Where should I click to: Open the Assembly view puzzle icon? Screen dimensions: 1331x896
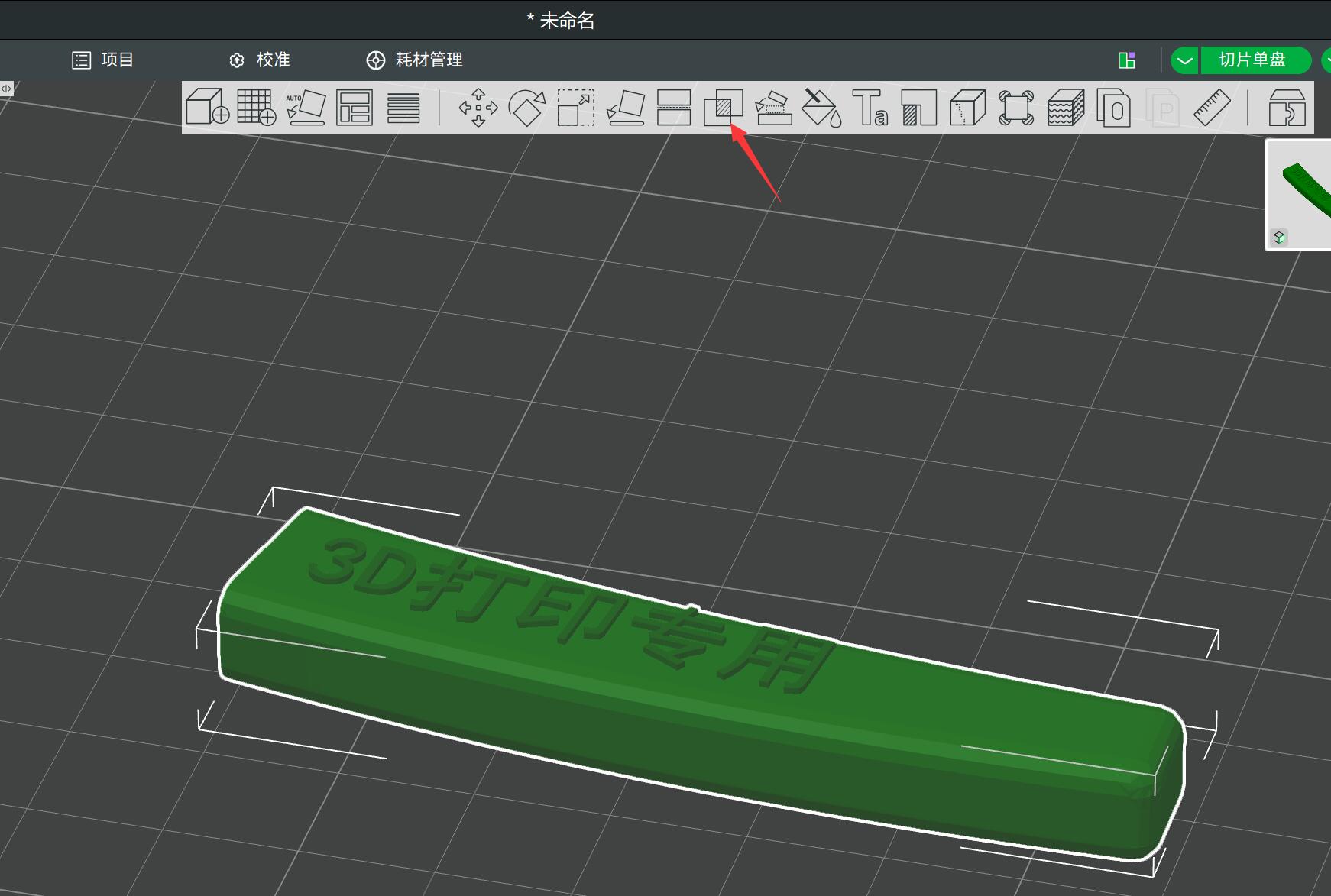click(1287, 107)
